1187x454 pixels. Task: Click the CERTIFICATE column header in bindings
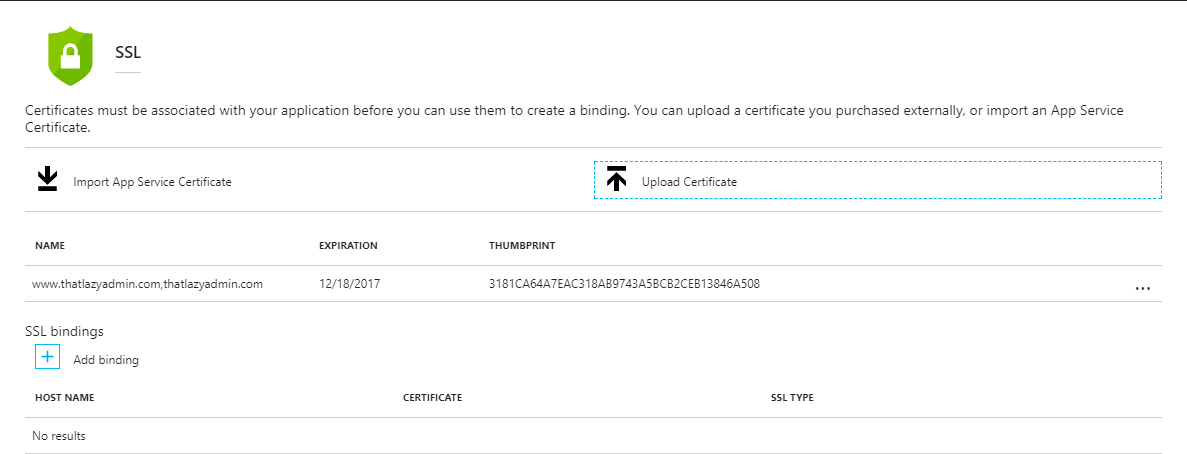coord(432,398)
